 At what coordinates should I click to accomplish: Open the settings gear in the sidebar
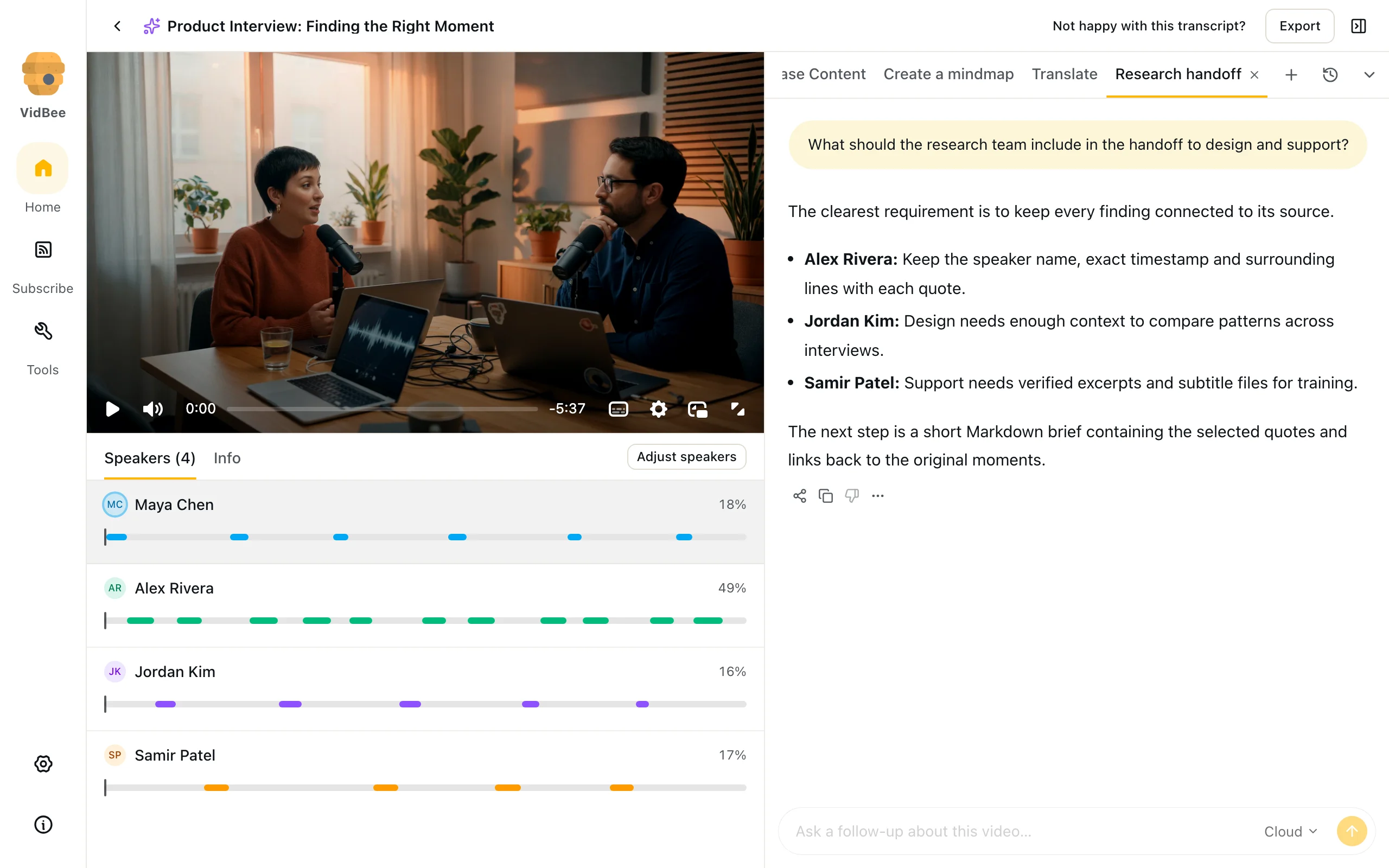point(43,763)
